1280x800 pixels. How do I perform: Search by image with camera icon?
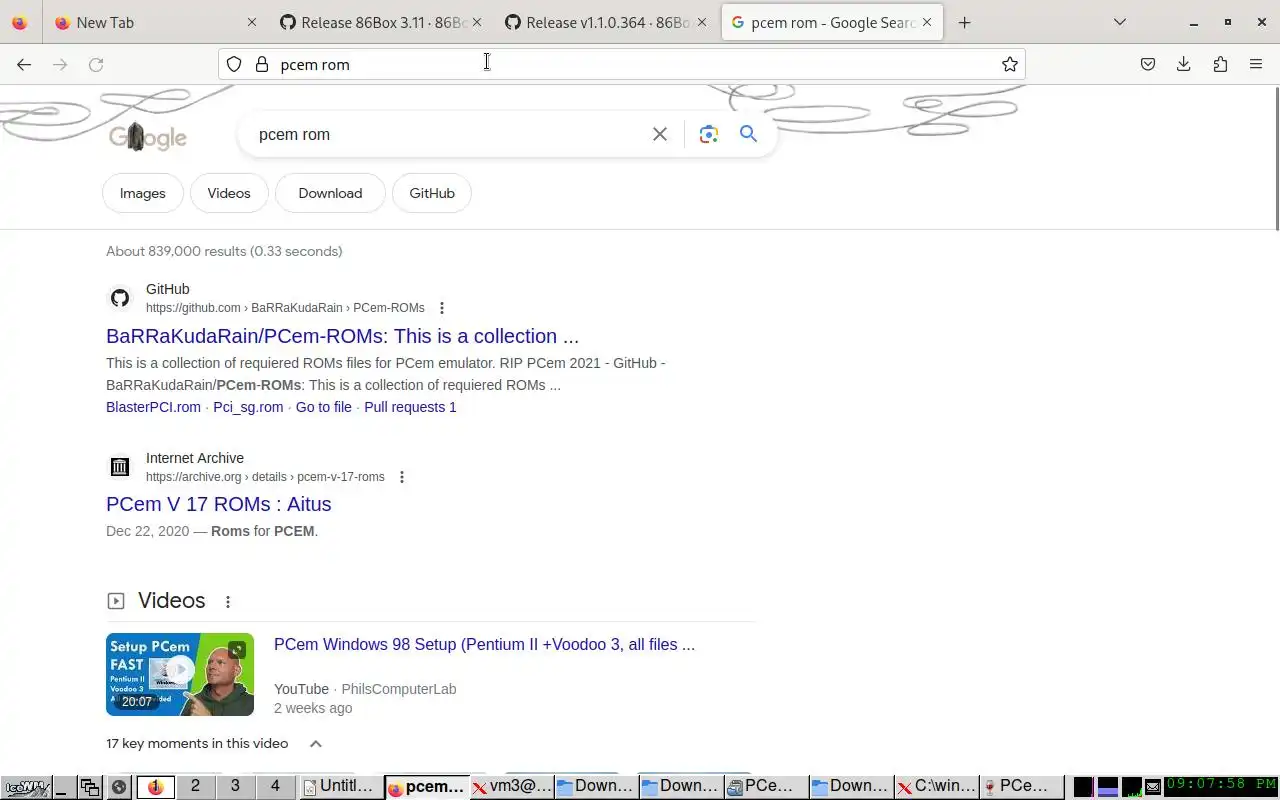click(709, 134)
